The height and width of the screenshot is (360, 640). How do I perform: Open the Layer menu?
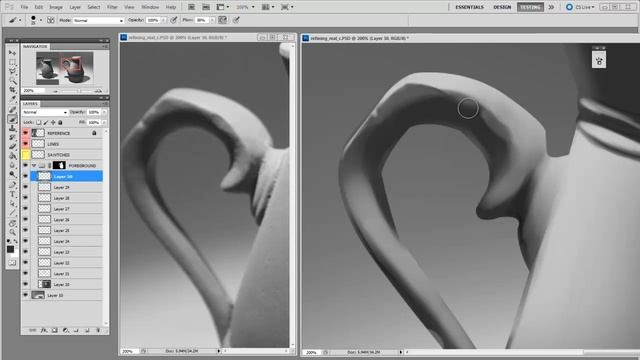[75, 7]
